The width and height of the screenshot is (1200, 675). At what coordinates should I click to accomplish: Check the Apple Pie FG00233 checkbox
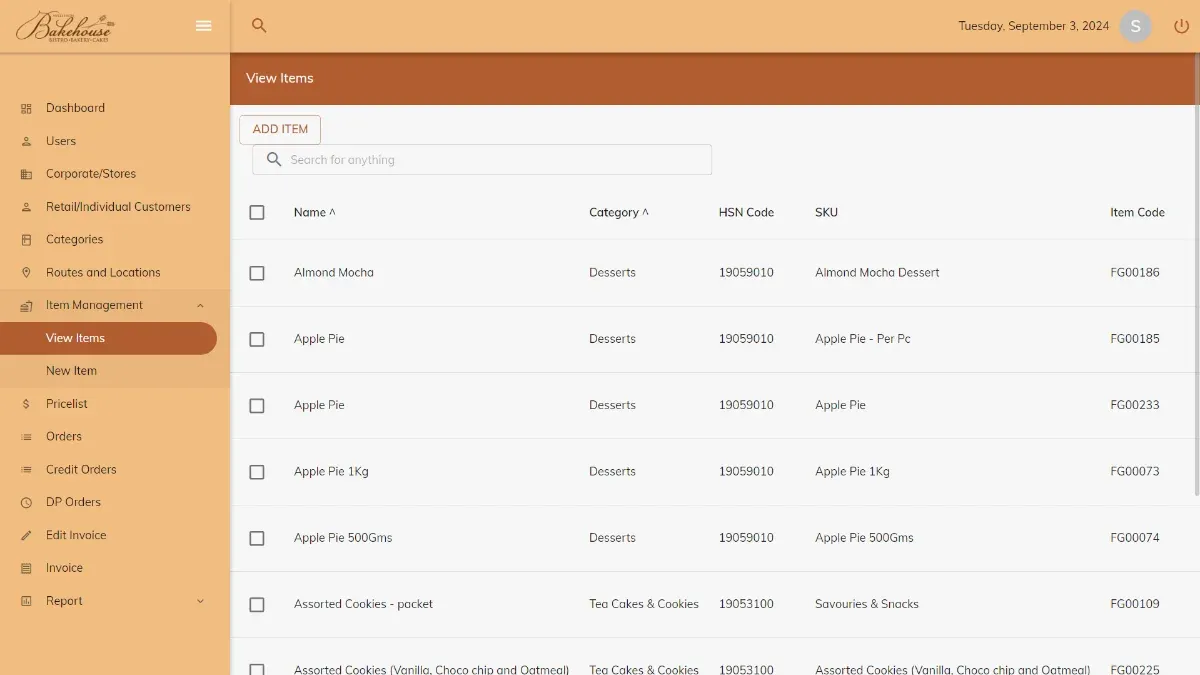pos(257,405)
